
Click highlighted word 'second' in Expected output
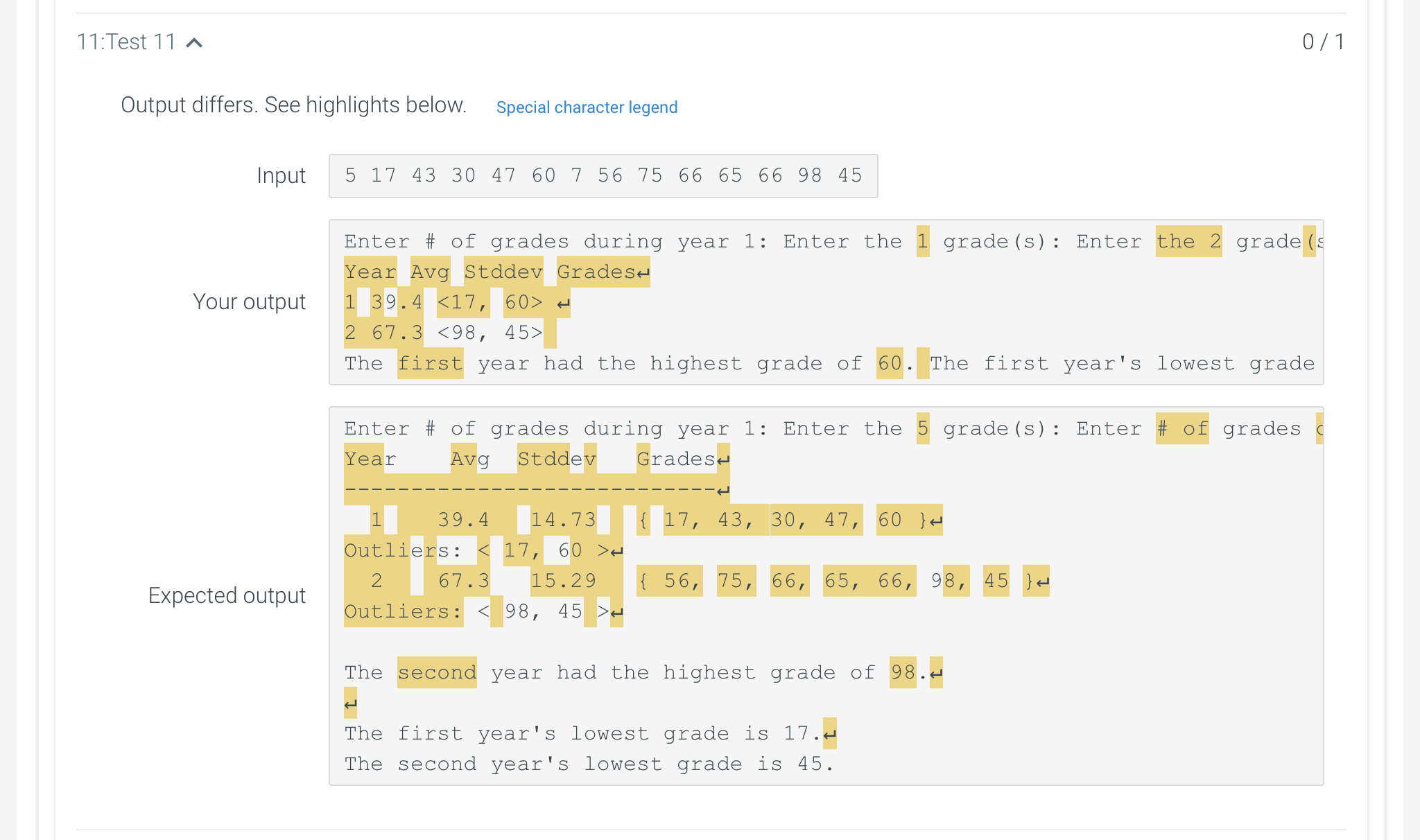click(437, 672)
